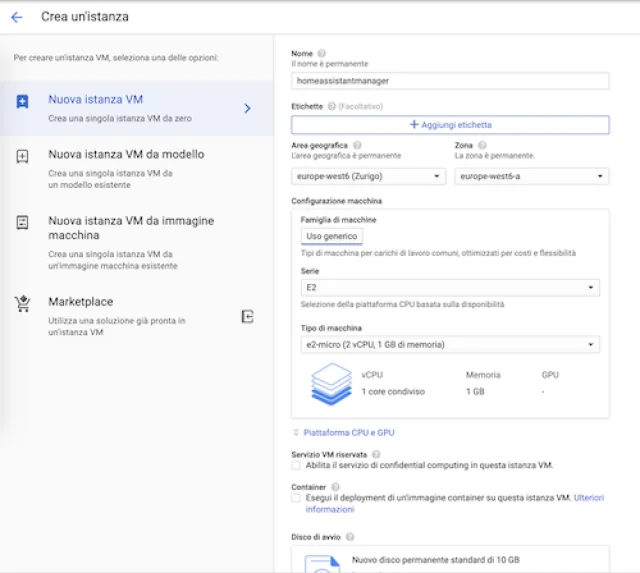640x573 pixels.
Task: Select the Nuova istanza VM da modello option
Action: 126,155
